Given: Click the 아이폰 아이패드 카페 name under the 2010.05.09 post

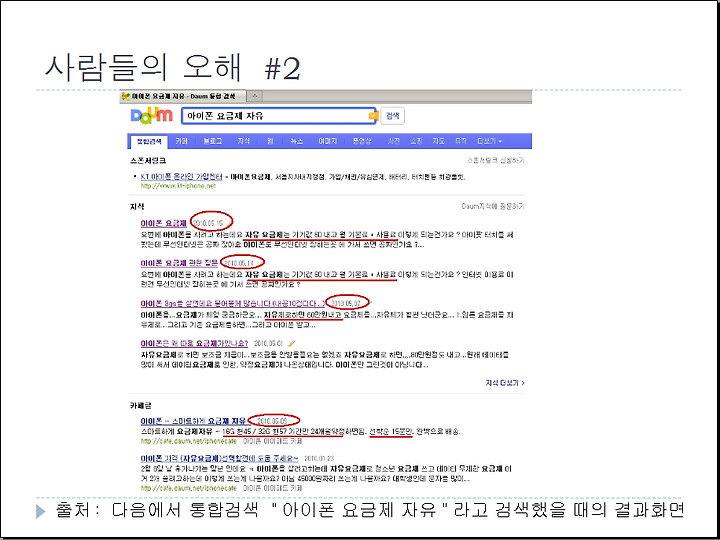Looking at the screenshot, I should coord(273,441).
